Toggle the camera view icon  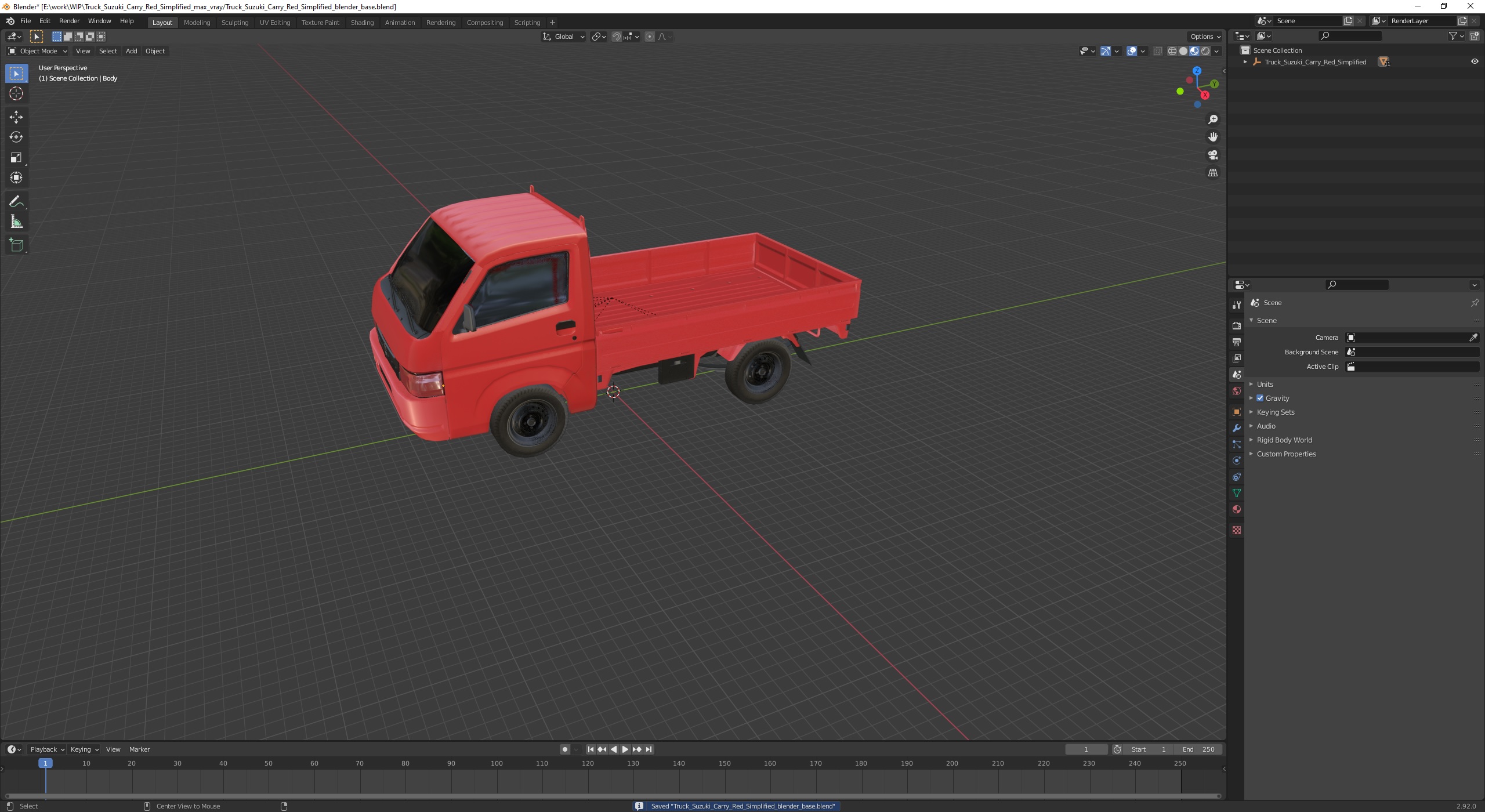1212,155
